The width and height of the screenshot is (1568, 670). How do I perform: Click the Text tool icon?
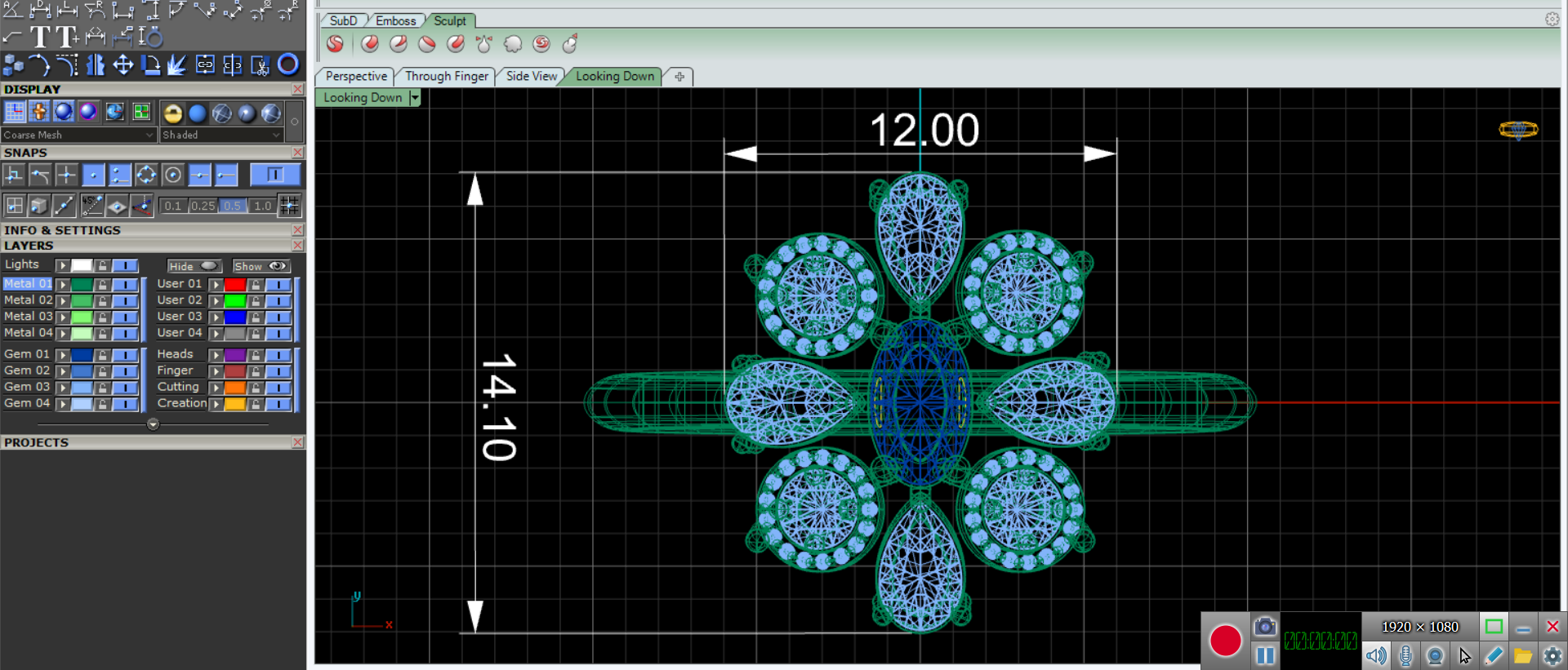[x=40, y=37]
